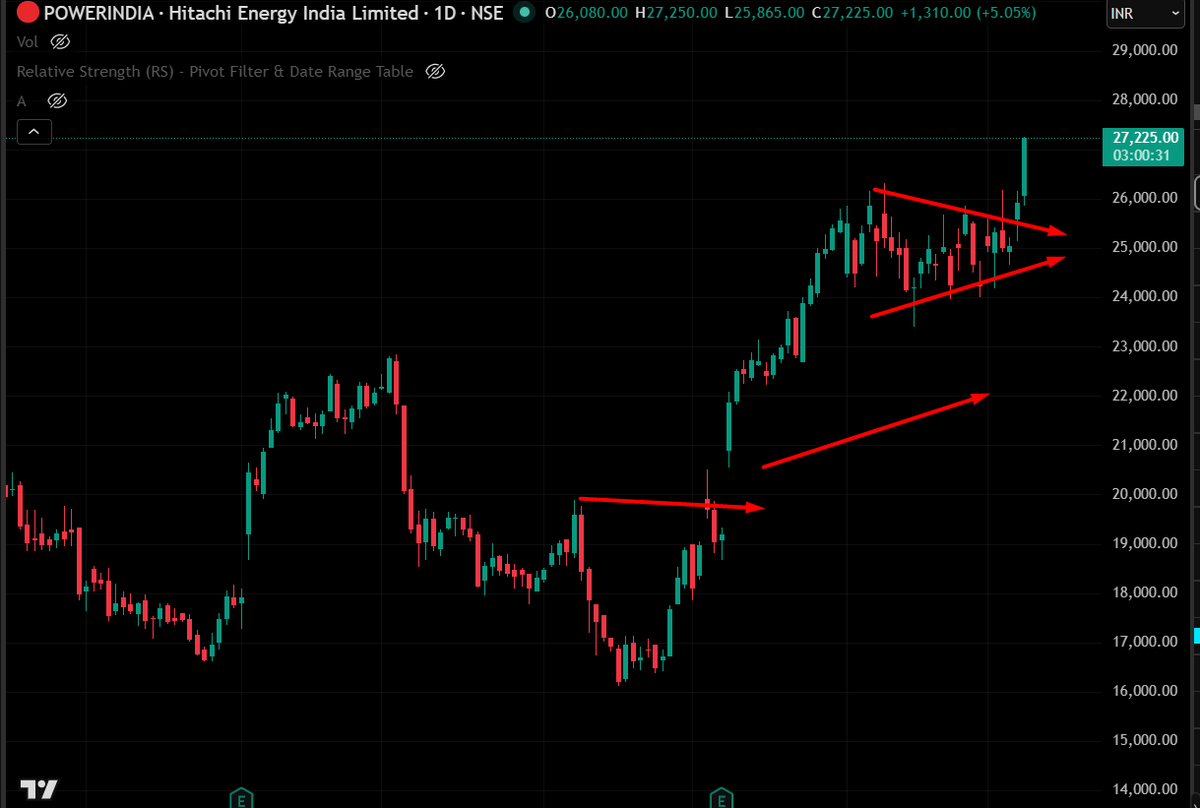
Task: Unhide the Relative Strength (RS) indicator
Action: click(x=434, y=71)
